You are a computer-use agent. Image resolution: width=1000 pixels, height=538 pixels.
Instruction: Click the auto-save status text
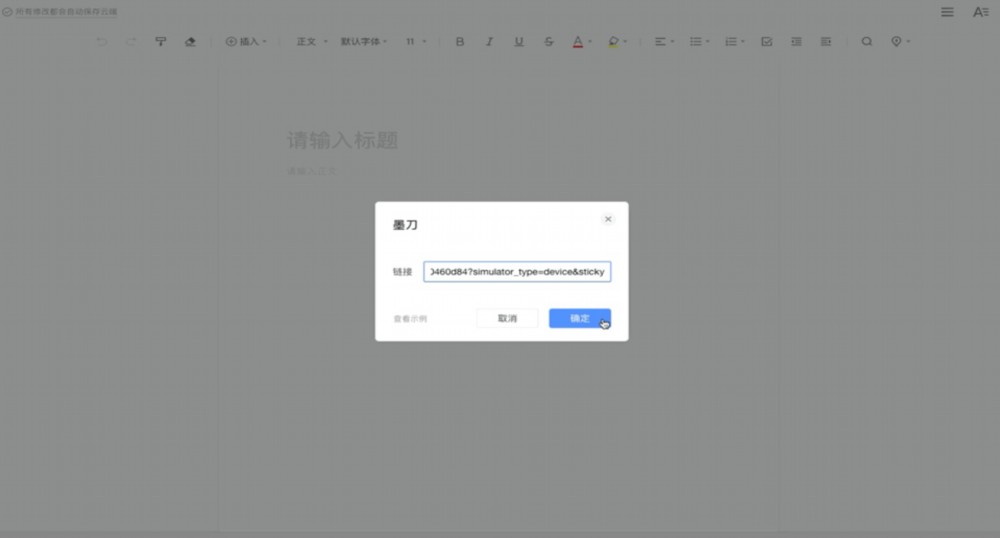click(66, 11)
